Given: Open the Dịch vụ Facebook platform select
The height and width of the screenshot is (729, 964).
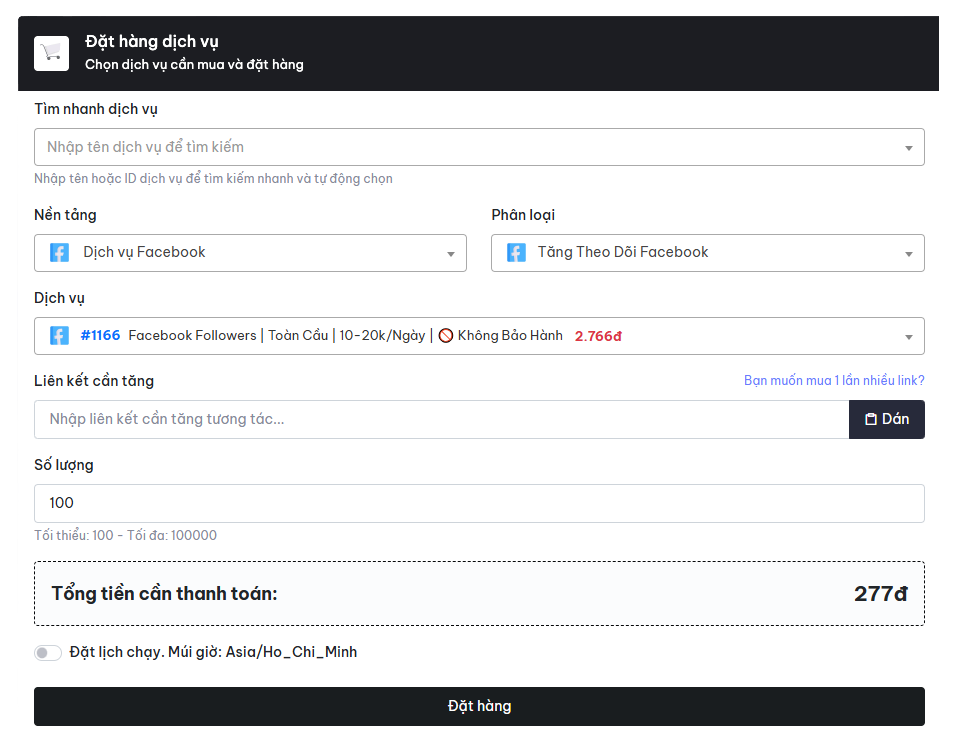Looking at the screenshot, I should [x=250, y=253].
